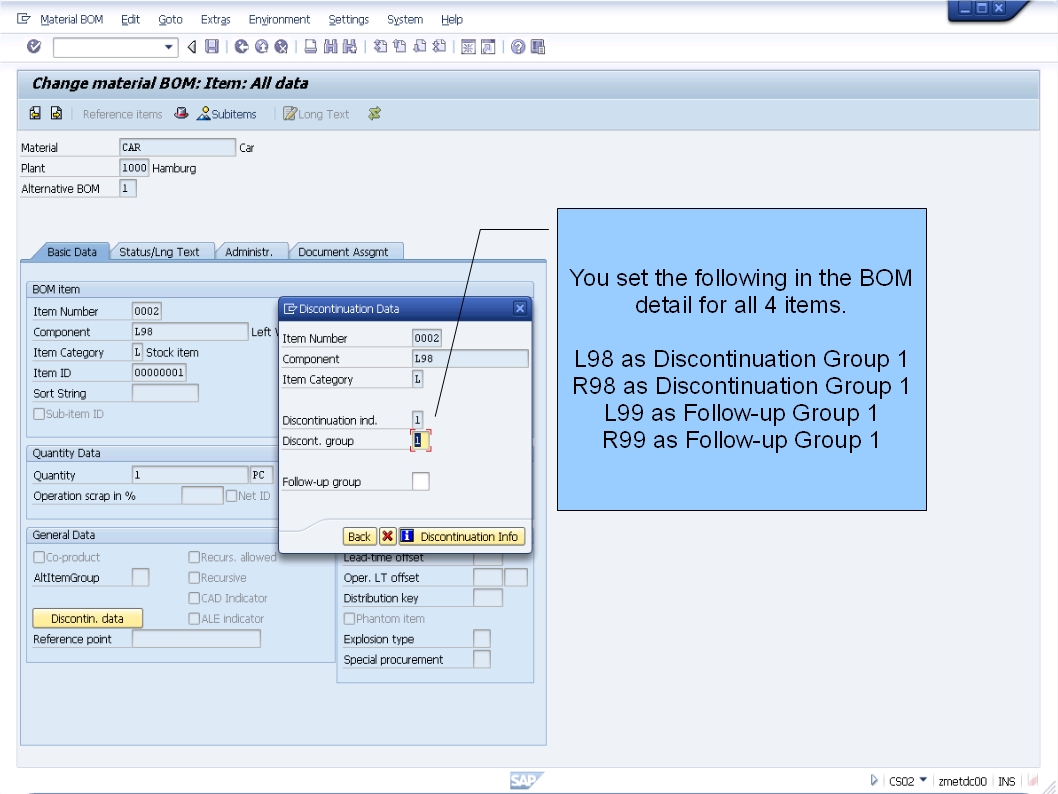Close the Discontinuation Data dialog
Viewport: 1058px width, 794px height.
pos(520,308)
